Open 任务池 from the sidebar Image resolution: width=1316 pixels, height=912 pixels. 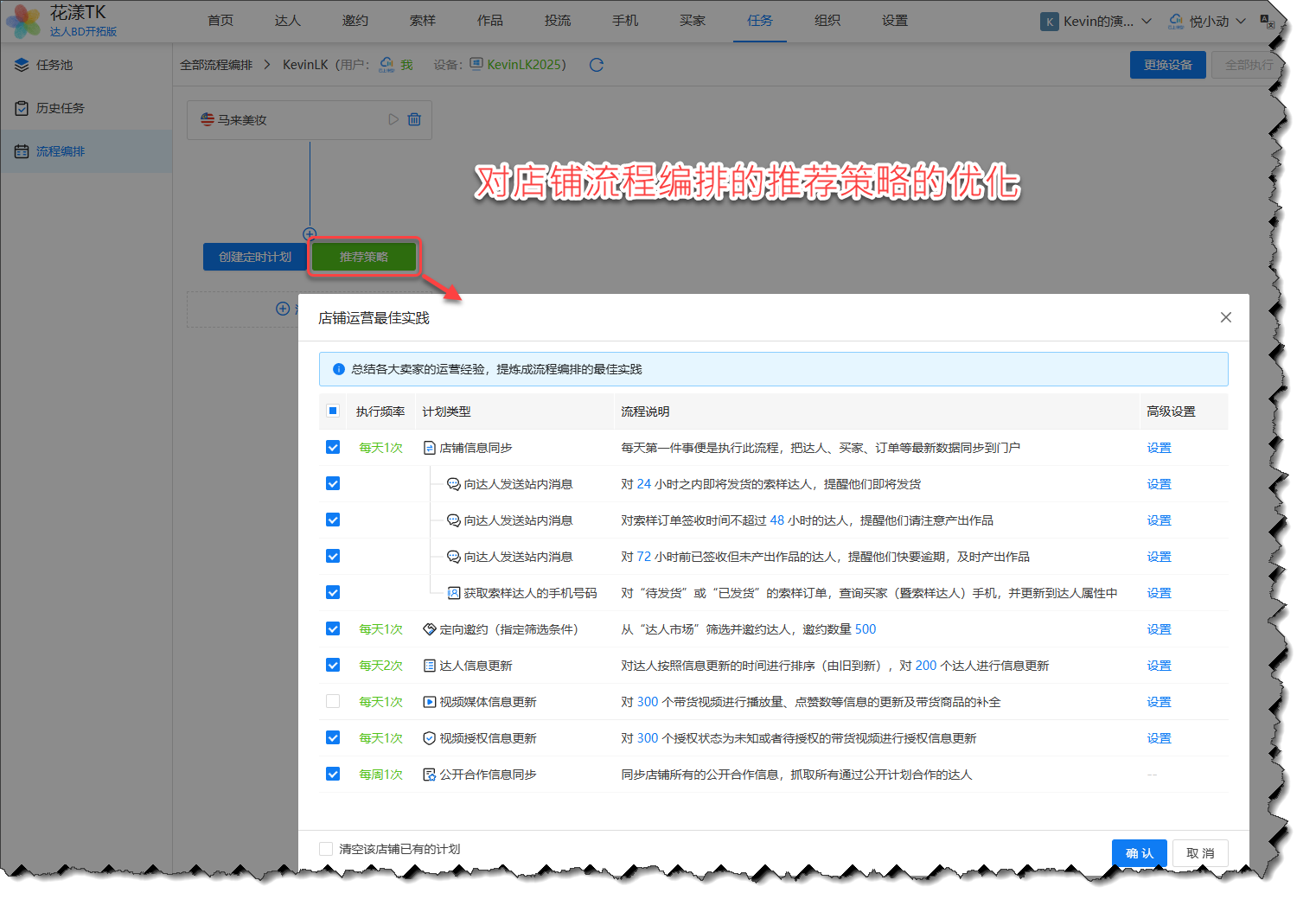[x=54, y=65]
